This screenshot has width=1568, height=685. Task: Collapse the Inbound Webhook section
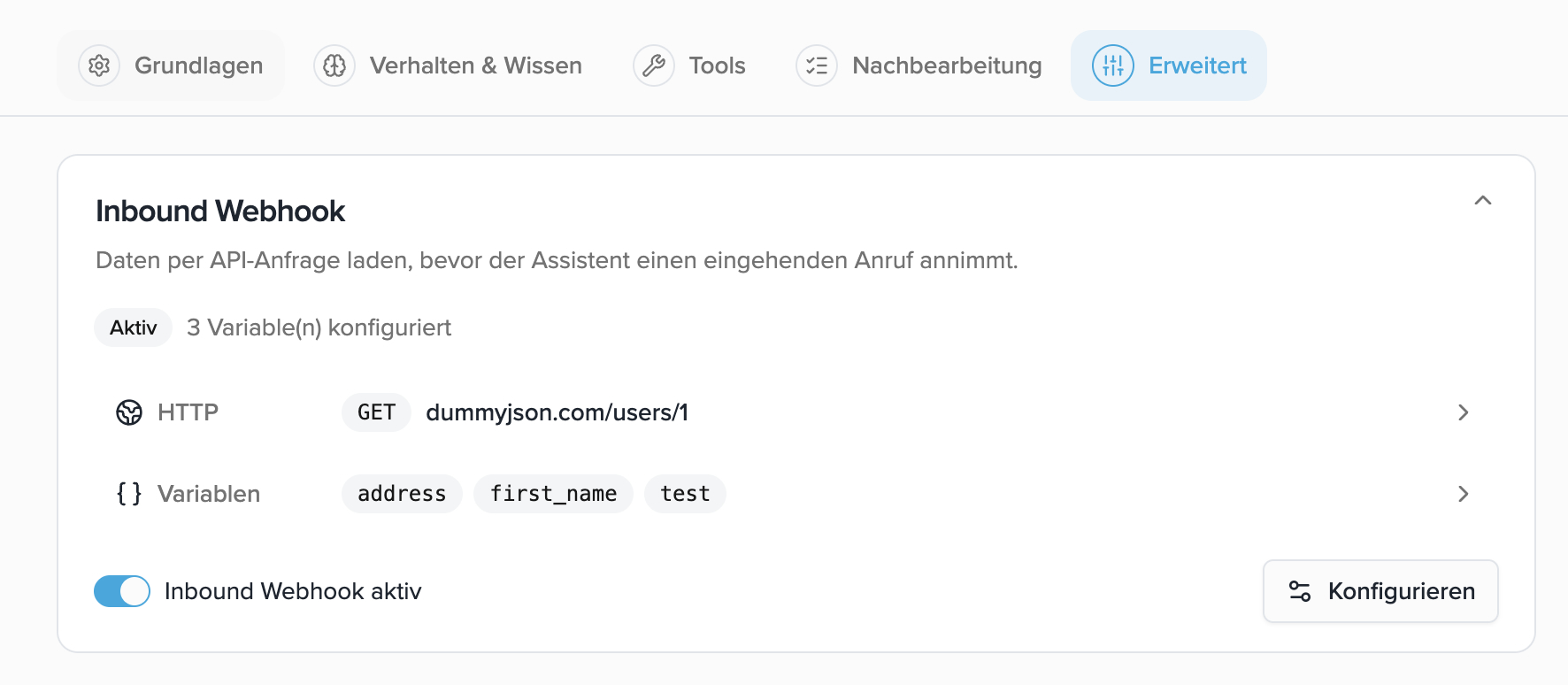click(1483, 201)
